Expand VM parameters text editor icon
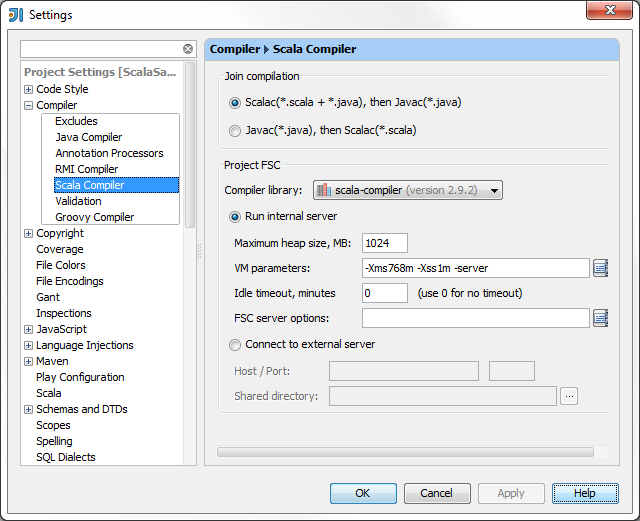Viewport: 640px width, 521px height. coord(601,268)
